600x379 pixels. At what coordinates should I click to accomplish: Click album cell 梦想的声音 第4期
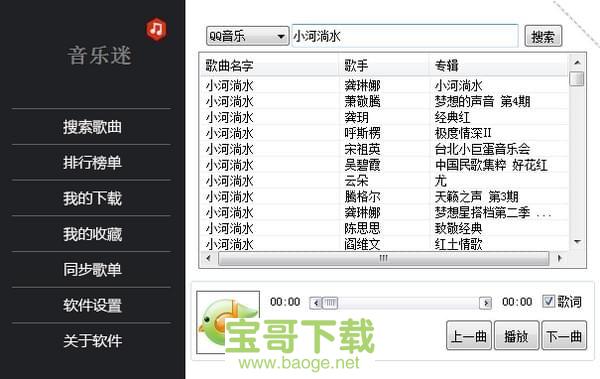(482, 101)
